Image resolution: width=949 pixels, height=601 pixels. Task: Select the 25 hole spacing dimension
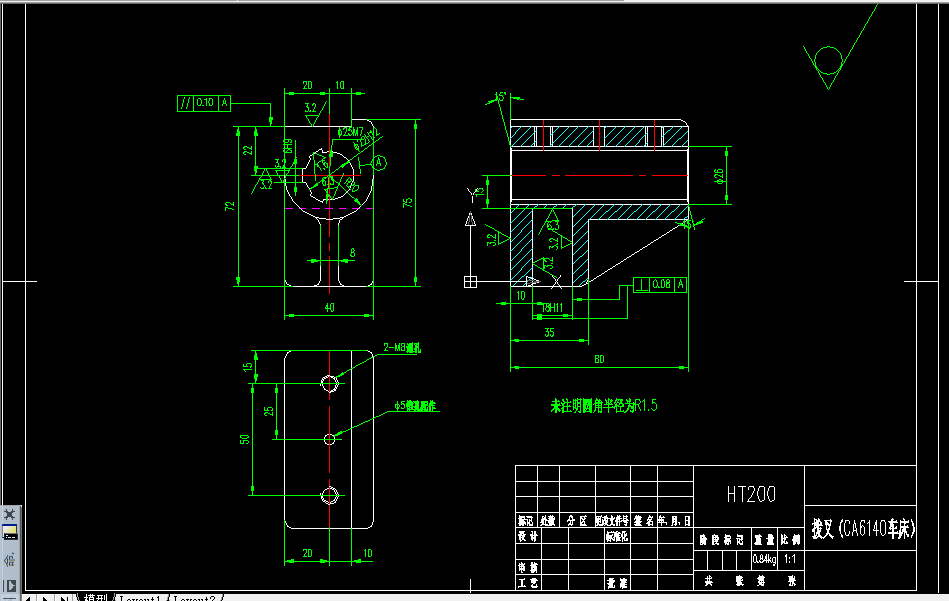[269, 411]
